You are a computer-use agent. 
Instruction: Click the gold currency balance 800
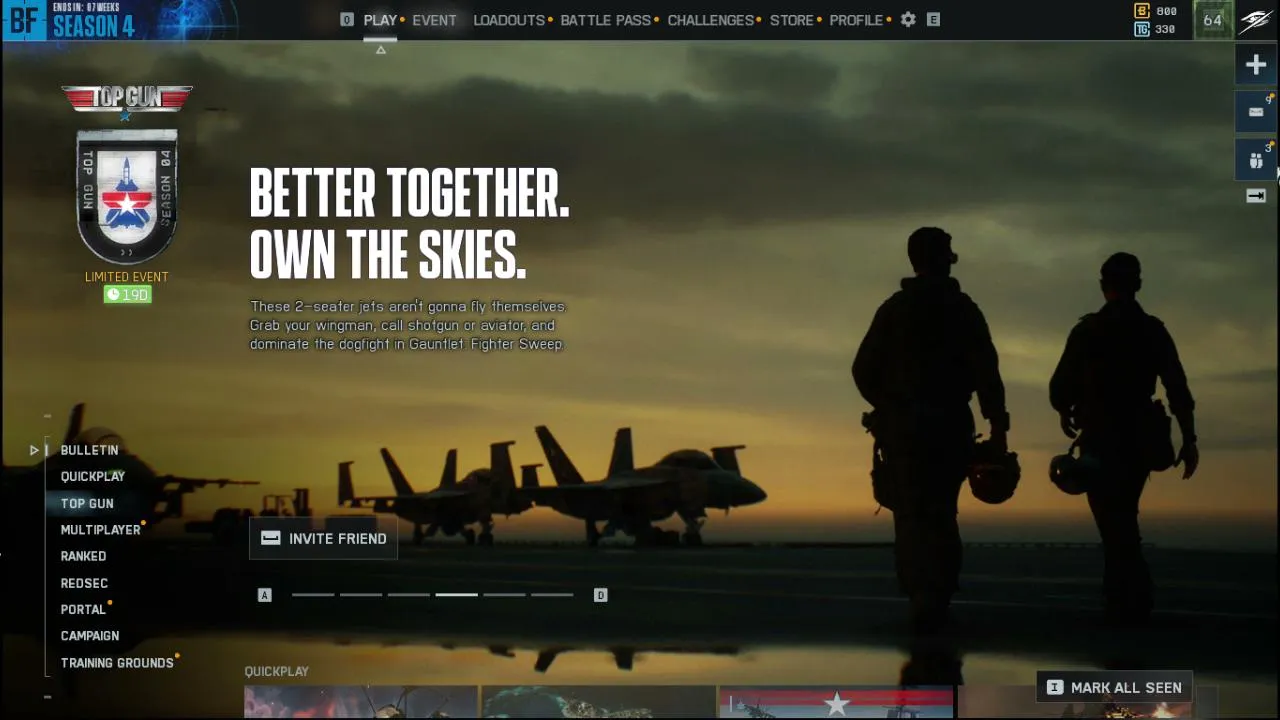click(x=1156, y=11)
